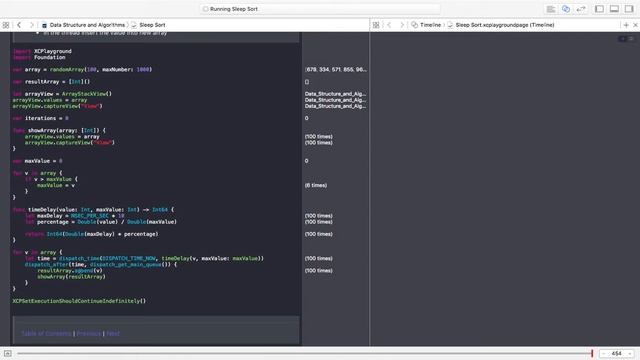Click (100 times) result beside the return line
640x360 pixels.
(x=319, y=234)
